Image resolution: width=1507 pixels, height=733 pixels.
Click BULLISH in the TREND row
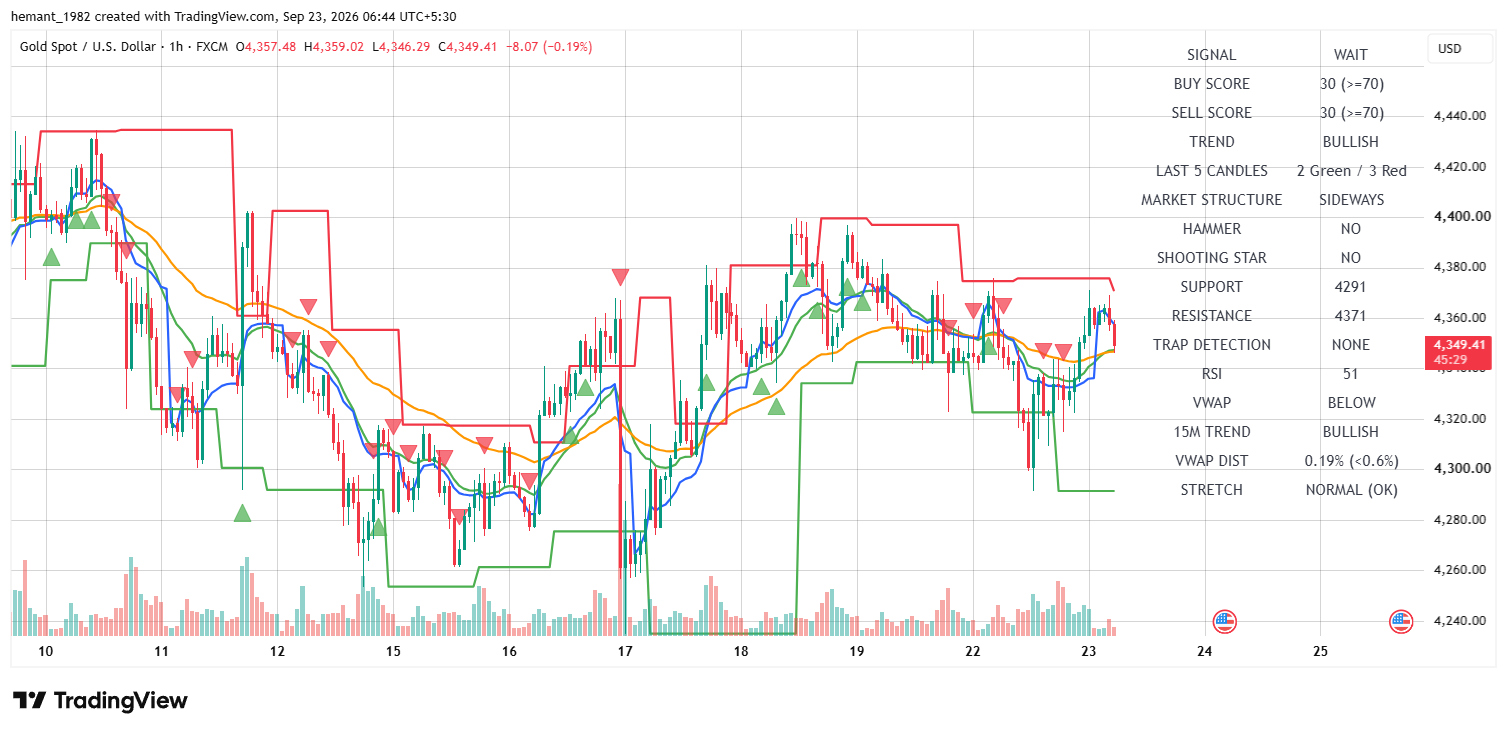[x=1350, y=142]
